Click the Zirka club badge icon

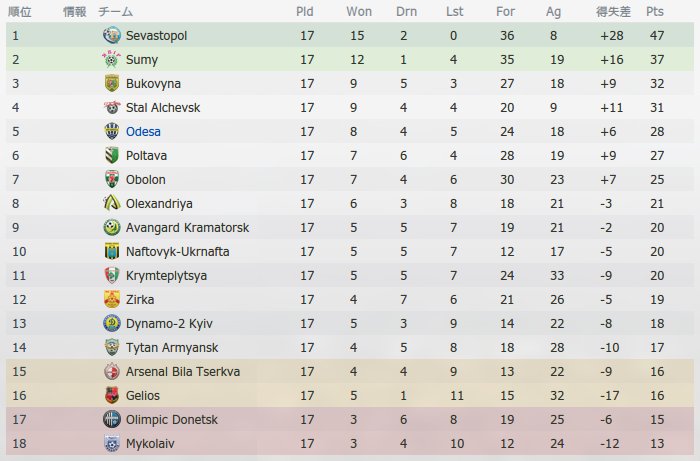[x=112, y=299]
